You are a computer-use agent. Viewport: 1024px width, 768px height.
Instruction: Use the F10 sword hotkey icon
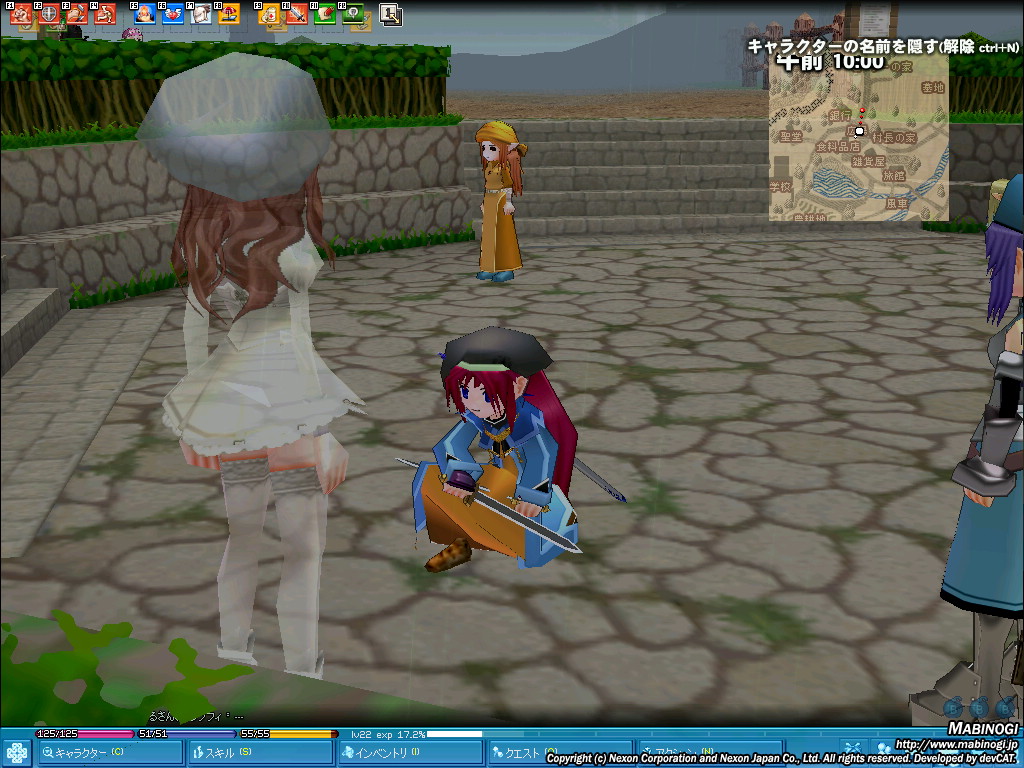pyautogui.click(x=296, y=14)
